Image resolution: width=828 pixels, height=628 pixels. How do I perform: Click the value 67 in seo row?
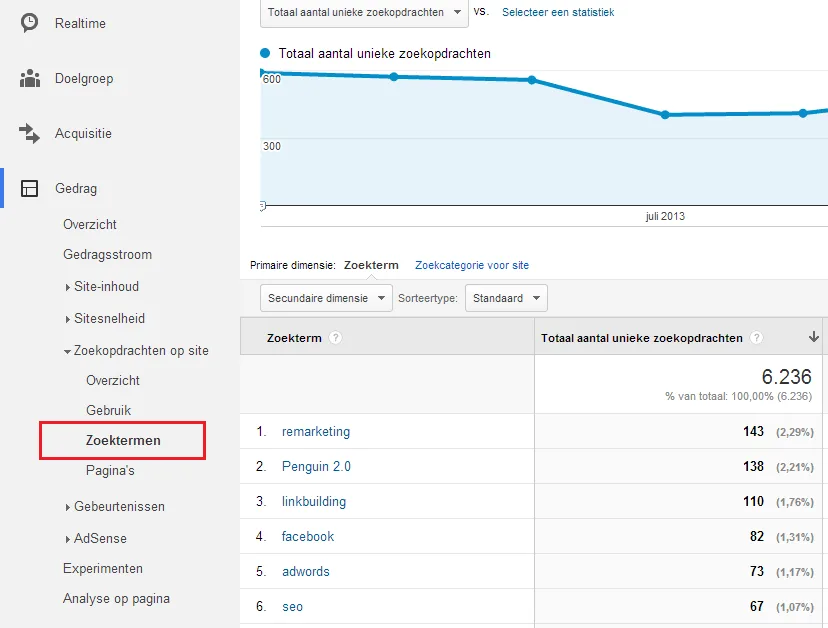coord(757,606)
